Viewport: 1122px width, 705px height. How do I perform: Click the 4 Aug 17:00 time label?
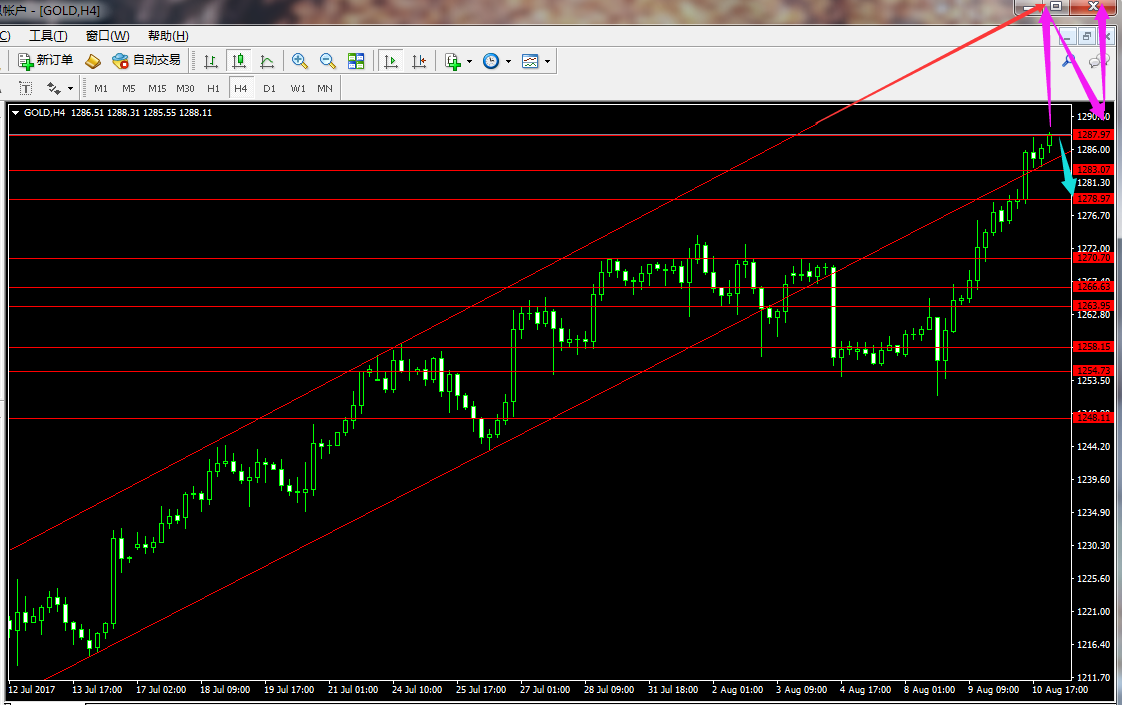(865, 690)
